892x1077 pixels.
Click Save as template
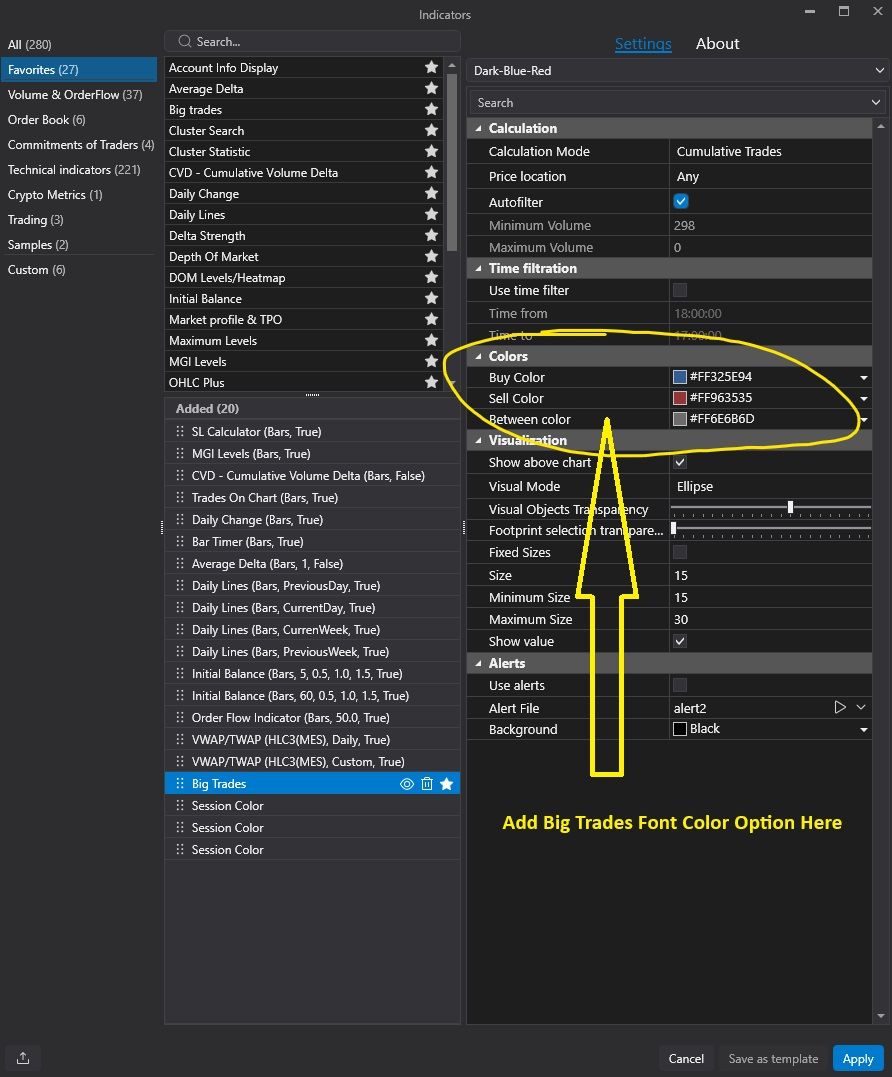point(773,1058)
